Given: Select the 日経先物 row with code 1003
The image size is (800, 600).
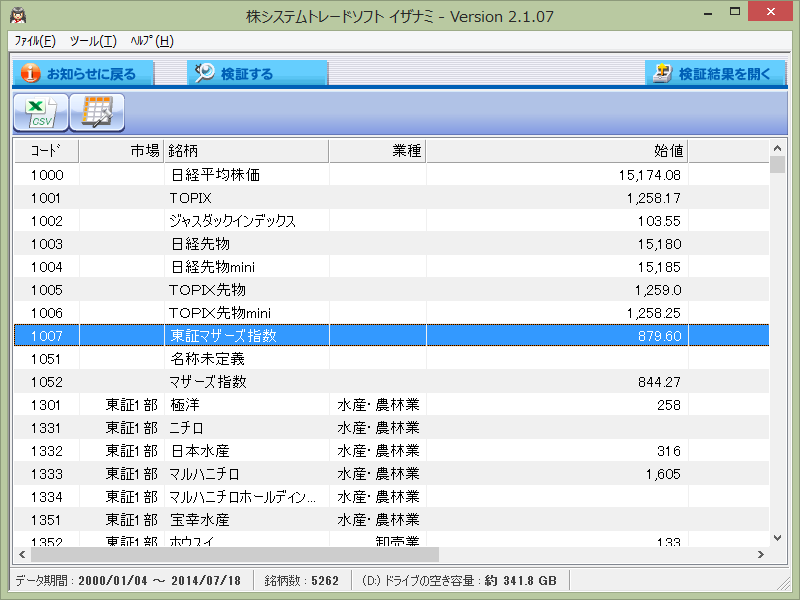Looking at the screenshot, I should (391, 244).
